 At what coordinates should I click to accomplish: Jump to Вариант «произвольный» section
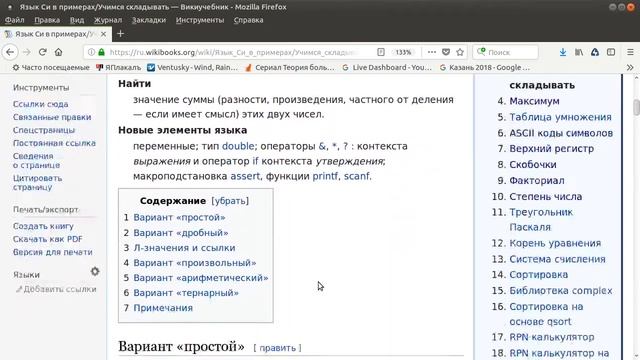pyautogui.click(x=195, y=263)
